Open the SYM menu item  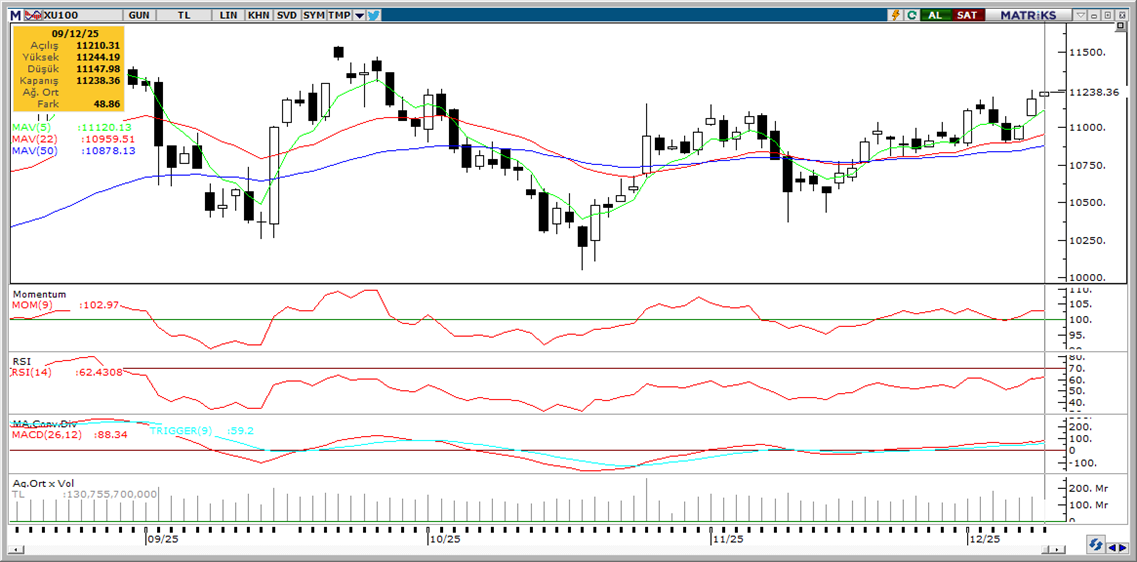[313, 15]
